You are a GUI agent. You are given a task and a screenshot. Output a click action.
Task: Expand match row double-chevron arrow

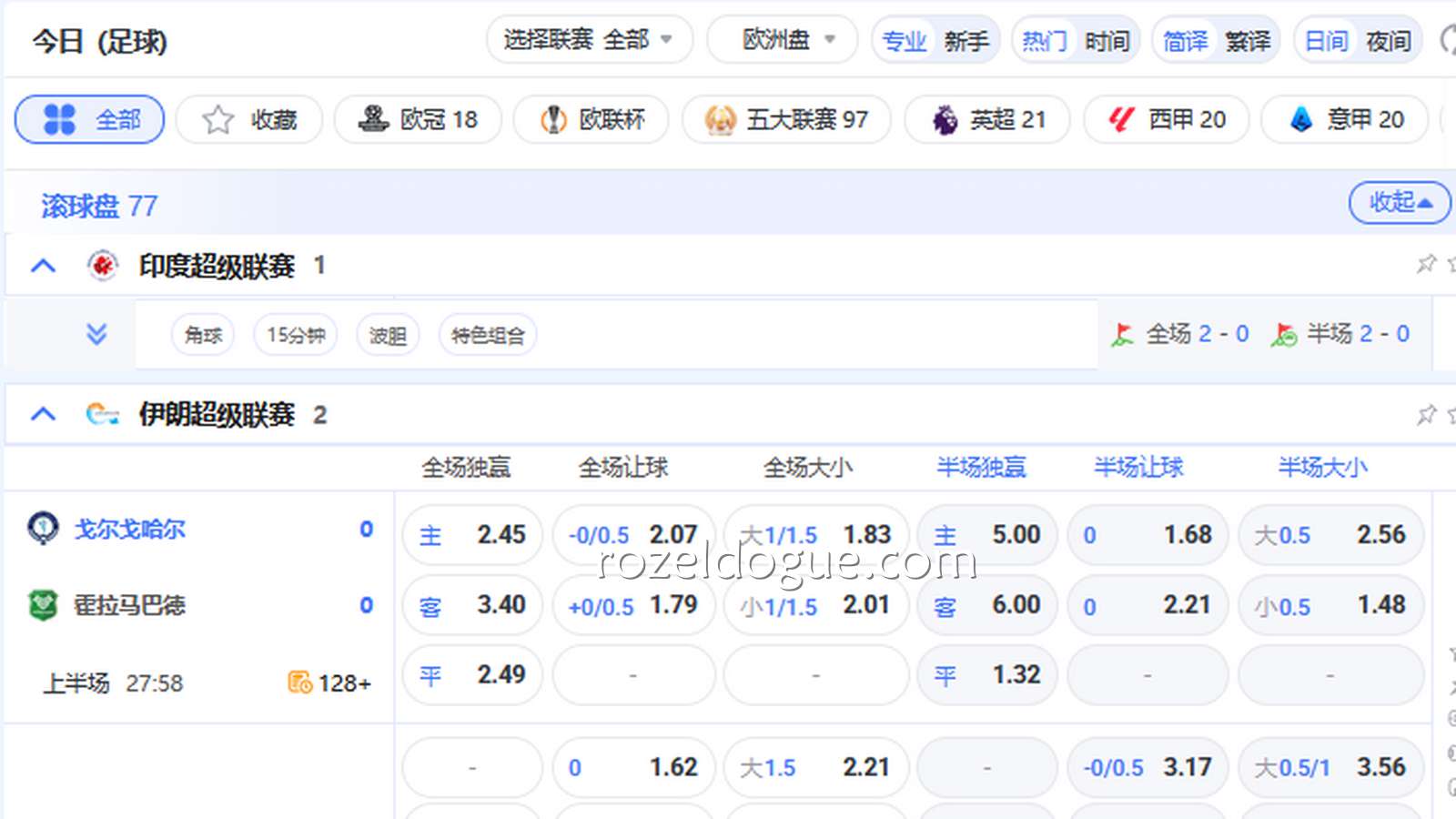tap(96, 334)
